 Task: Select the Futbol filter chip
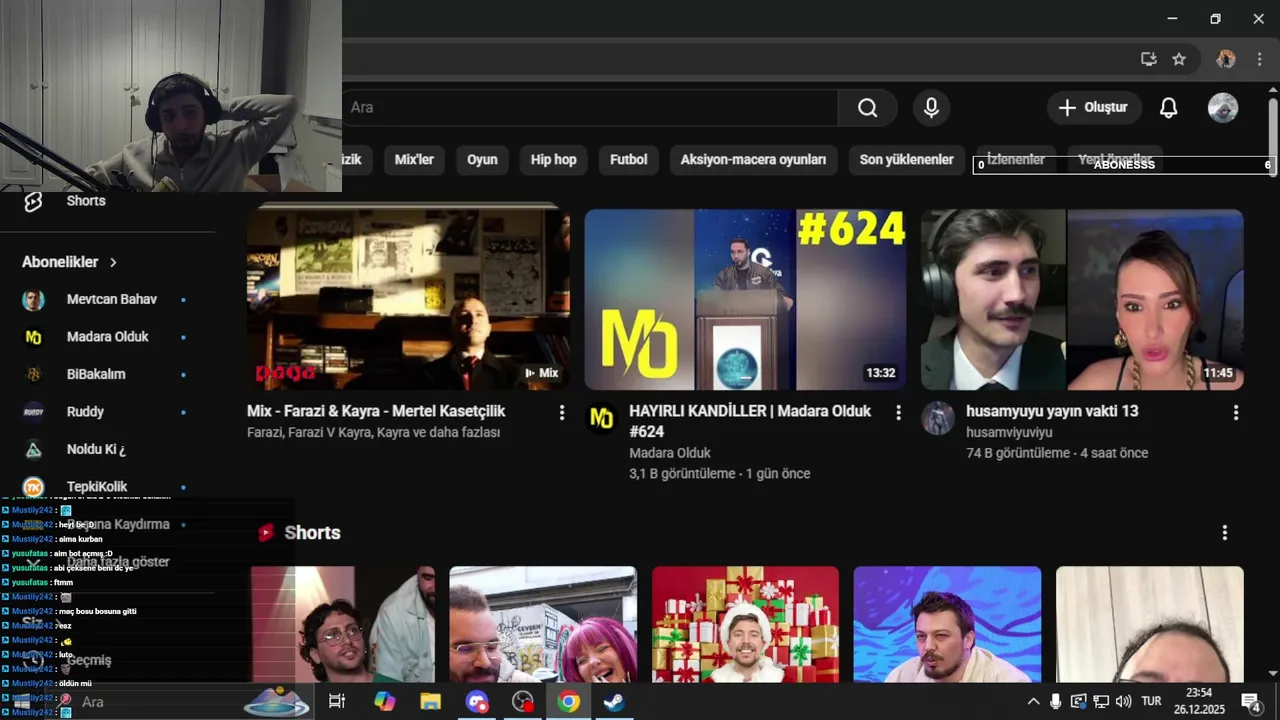point(629,160)
